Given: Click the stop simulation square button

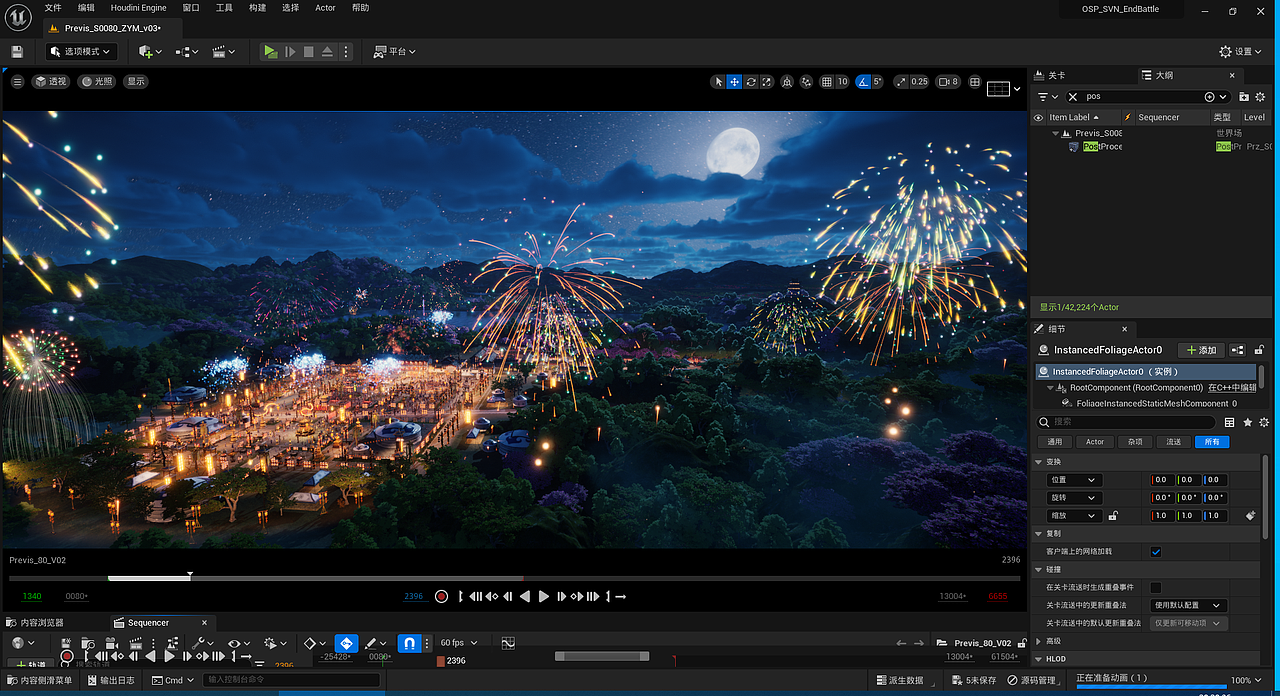Looking at the screenshot, I should coord(309,51).
